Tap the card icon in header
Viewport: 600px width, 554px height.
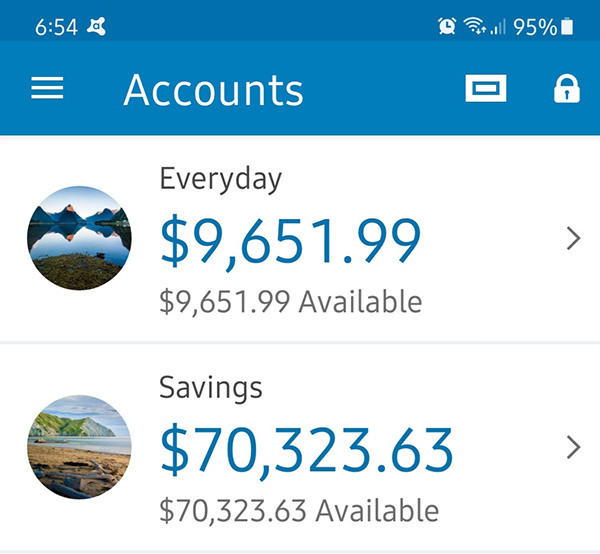pos(486,88)
